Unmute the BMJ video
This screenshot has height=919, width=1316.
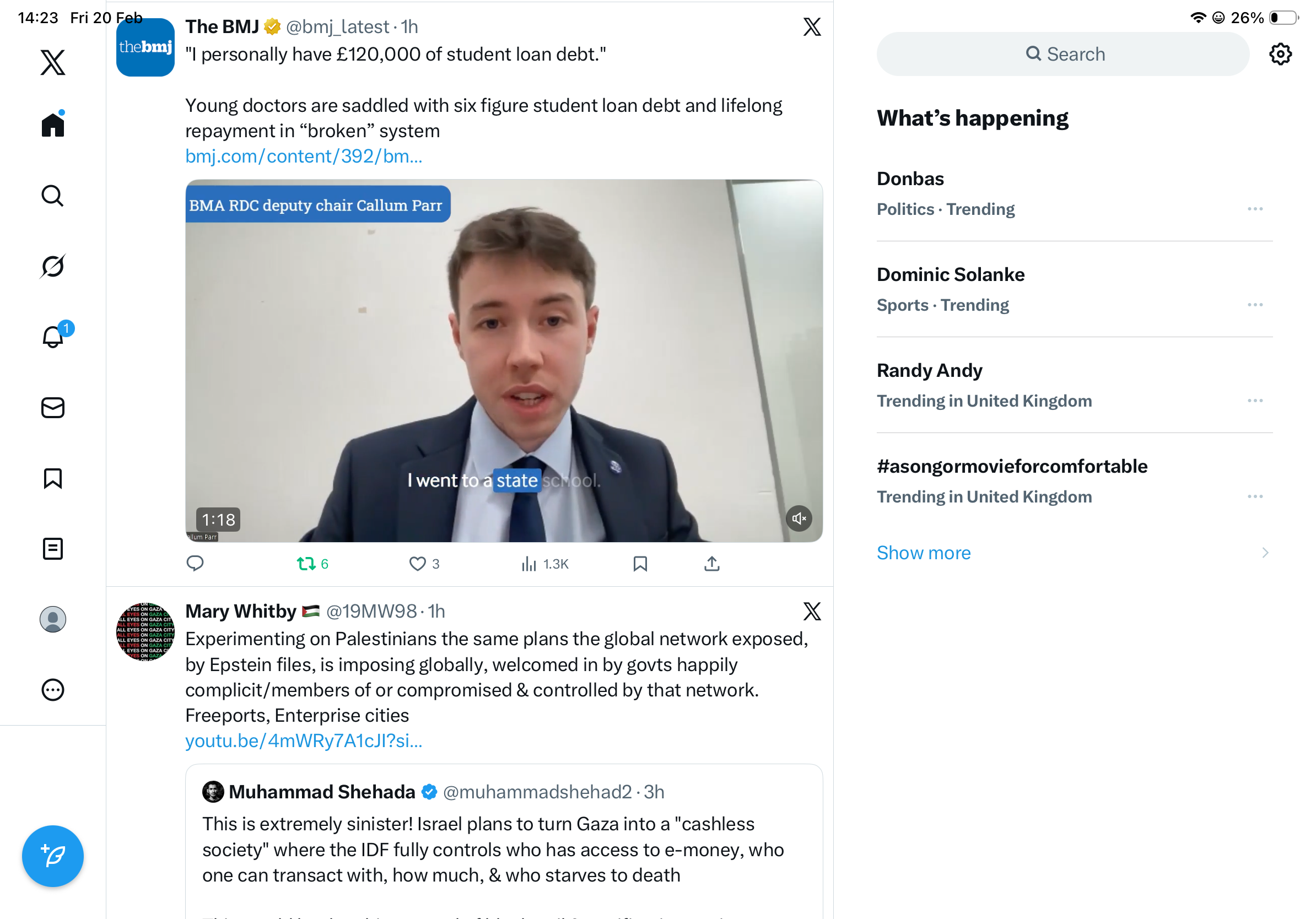(x=799, y=518)
